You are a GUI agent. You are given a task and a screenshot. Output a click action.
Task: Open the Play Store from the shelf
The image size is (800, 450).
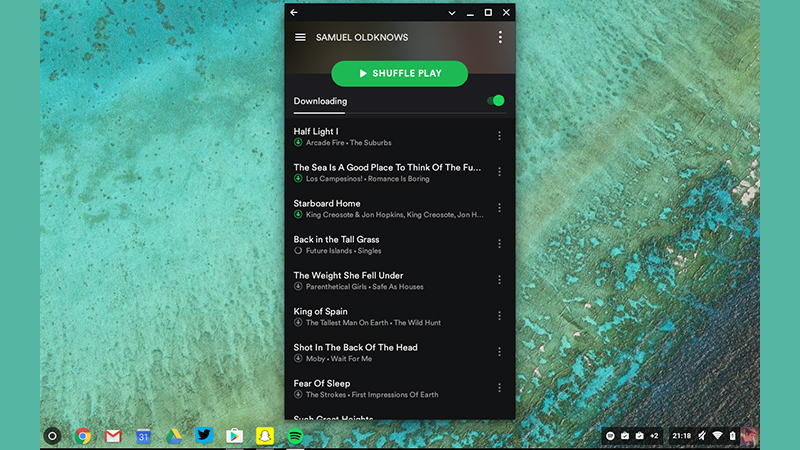coord(234,436)
